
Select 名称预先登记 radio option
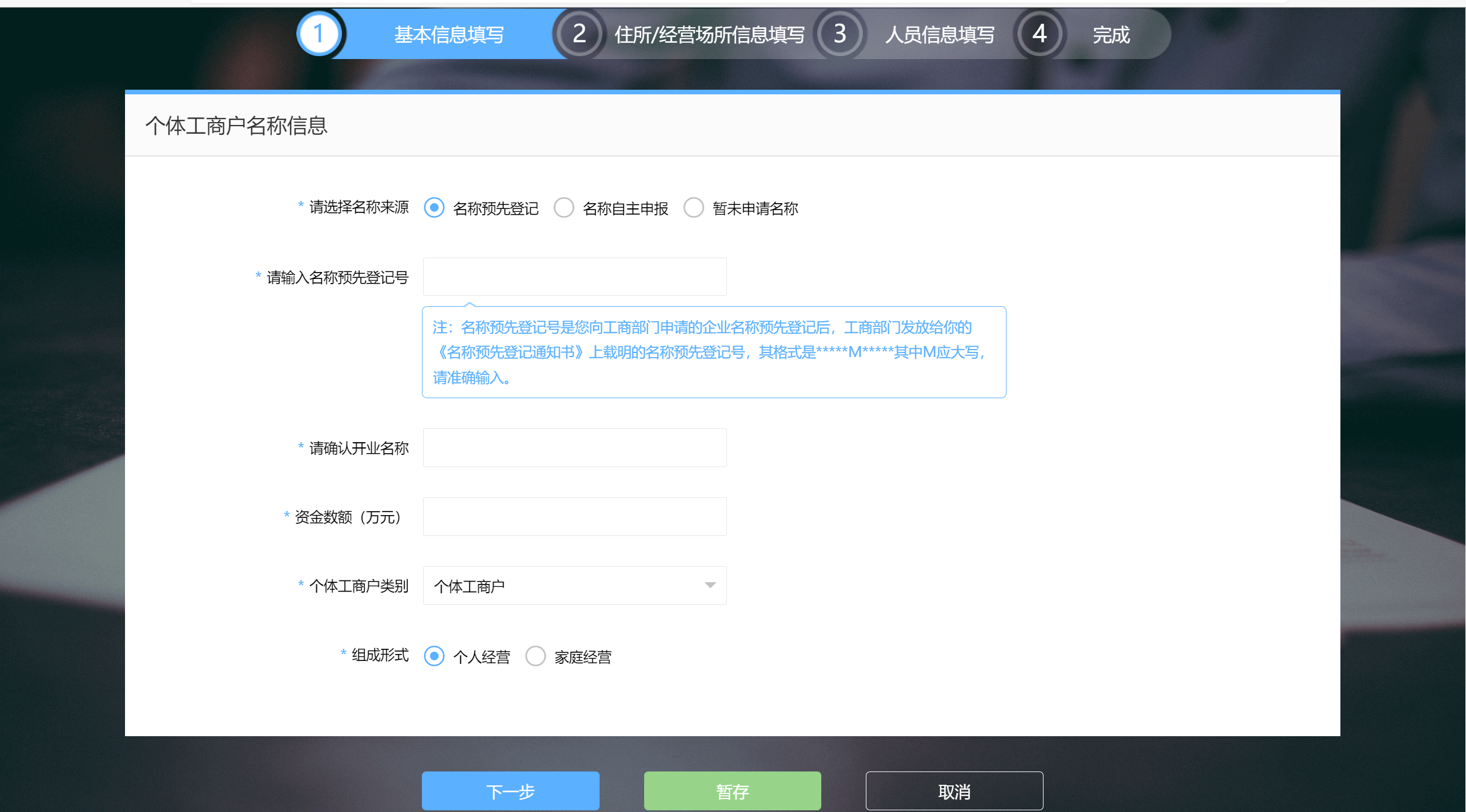[x=434, y=208]
